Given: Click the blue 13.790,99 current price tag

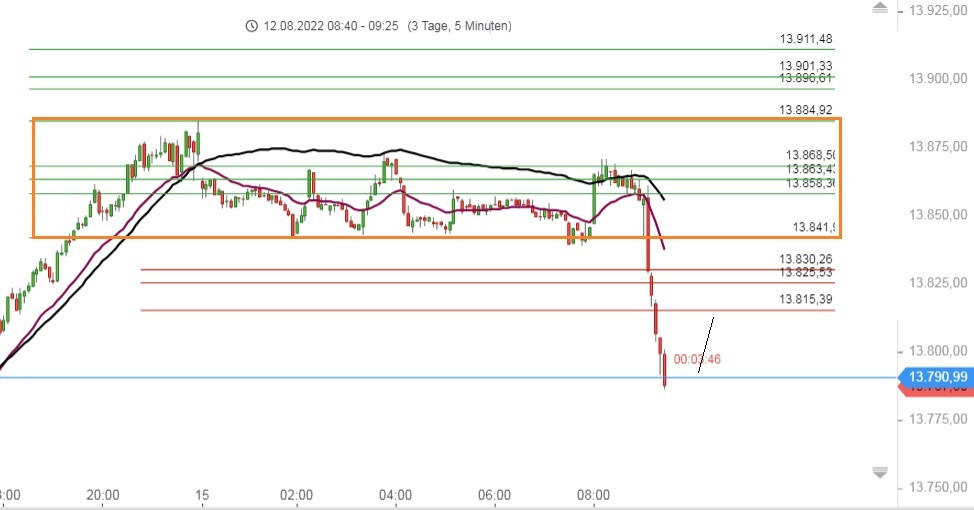Looking at the screenshot, I should [936, 376].
